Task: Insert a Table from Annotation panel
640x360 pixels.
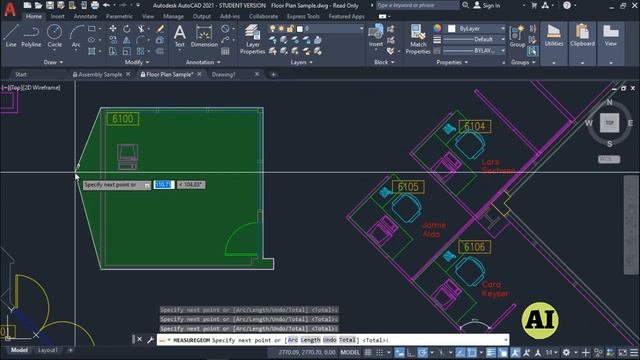Action: 225,51
